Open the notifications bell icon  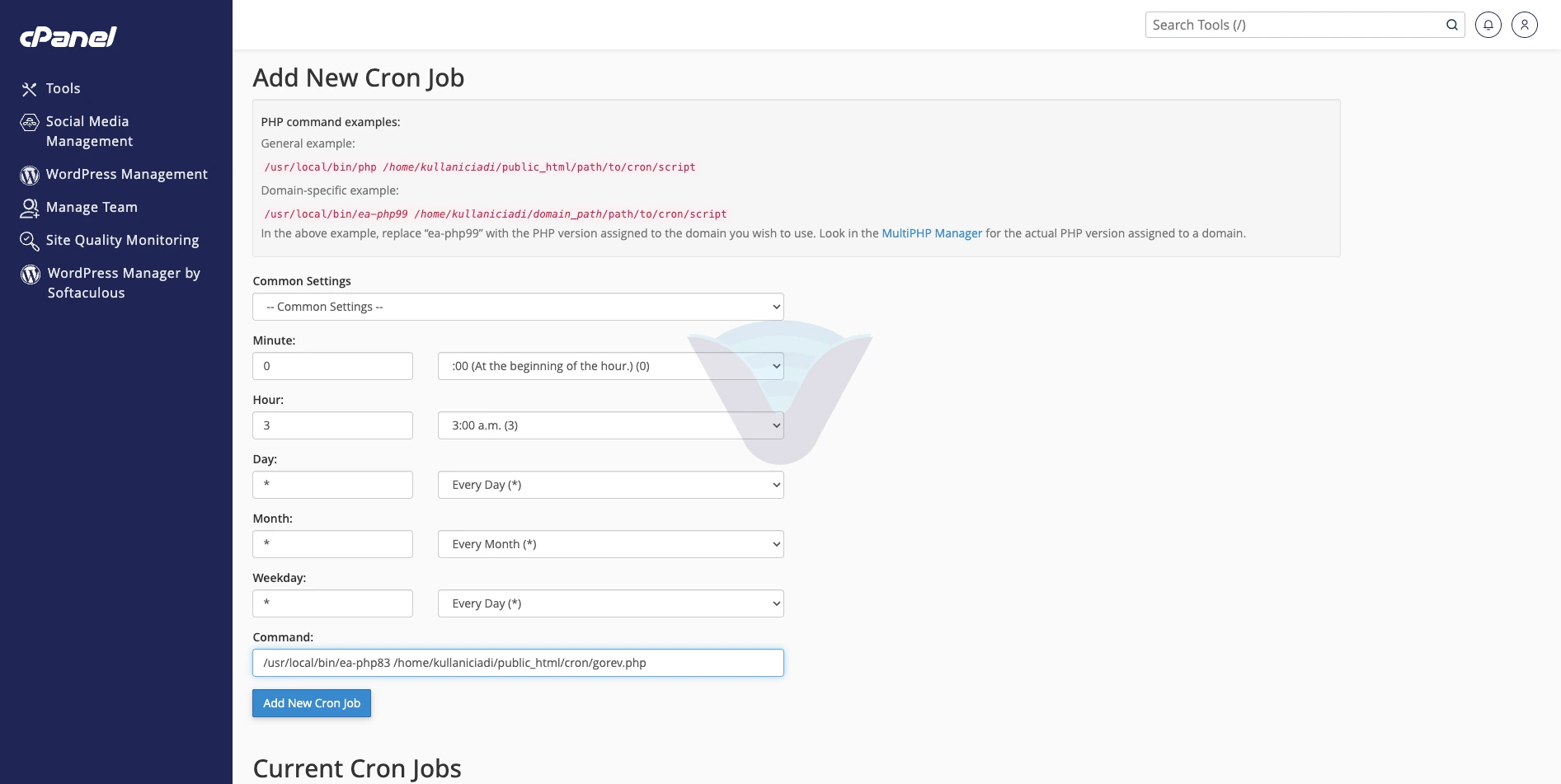point(1488,25)
